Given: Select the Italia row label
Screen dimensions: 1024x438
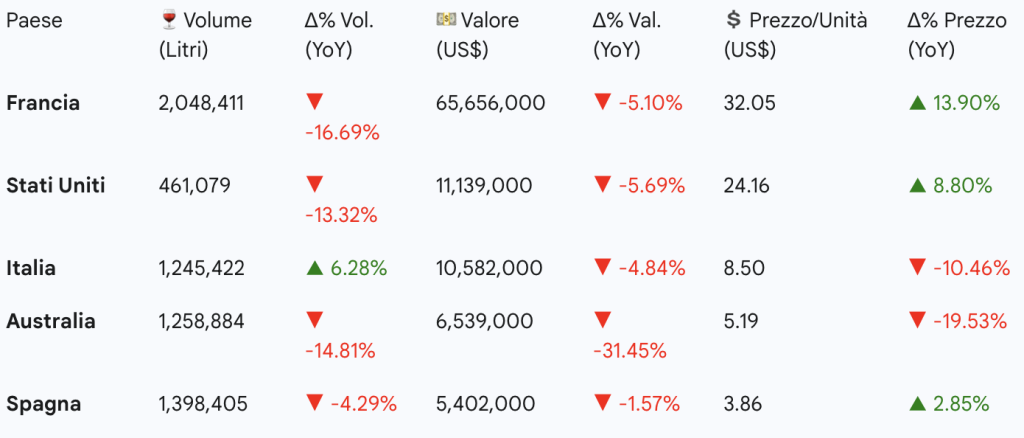Looking at the screenshot, I should coord(31,268).
